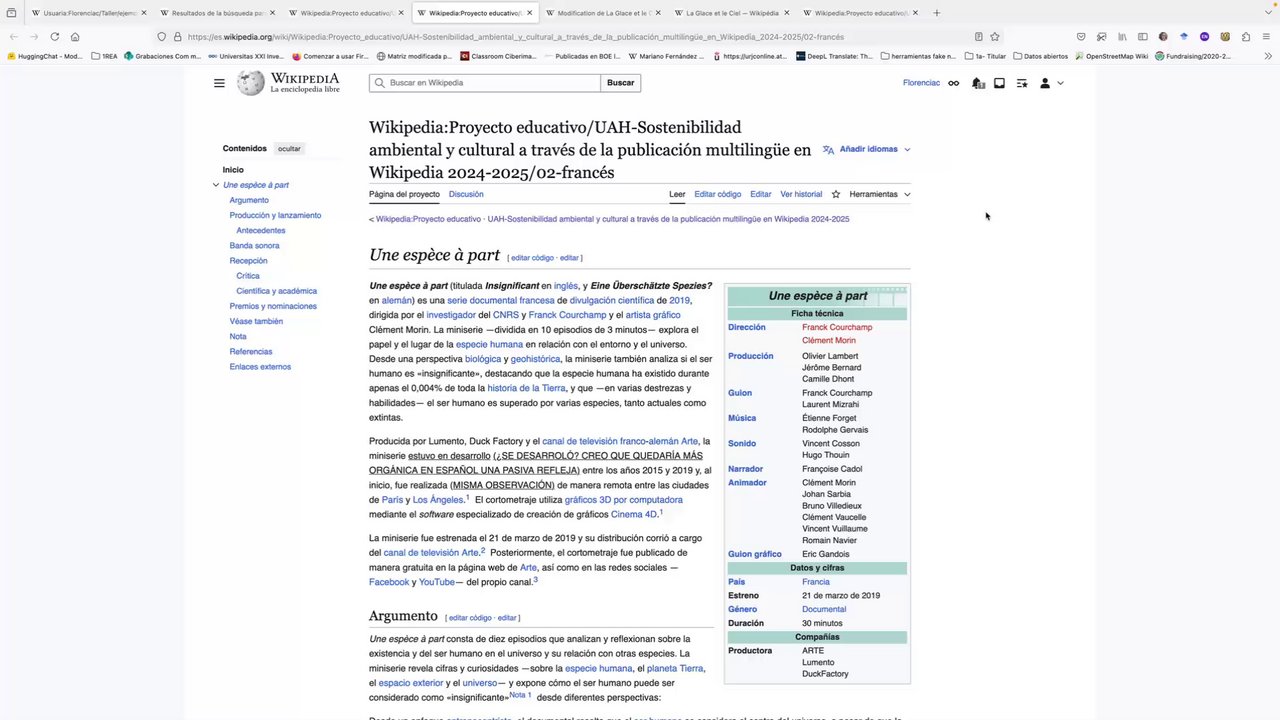Viewport: 1280px width, 720px height.
Task: Open the tab list button at far left
Action: [11, 13]
